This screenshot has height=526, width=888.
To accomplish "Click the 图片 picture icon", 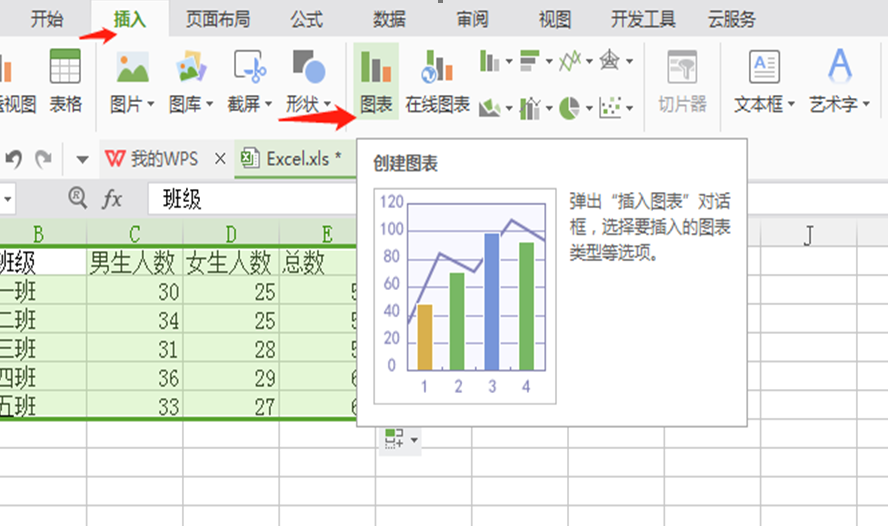I will point(133,67).
